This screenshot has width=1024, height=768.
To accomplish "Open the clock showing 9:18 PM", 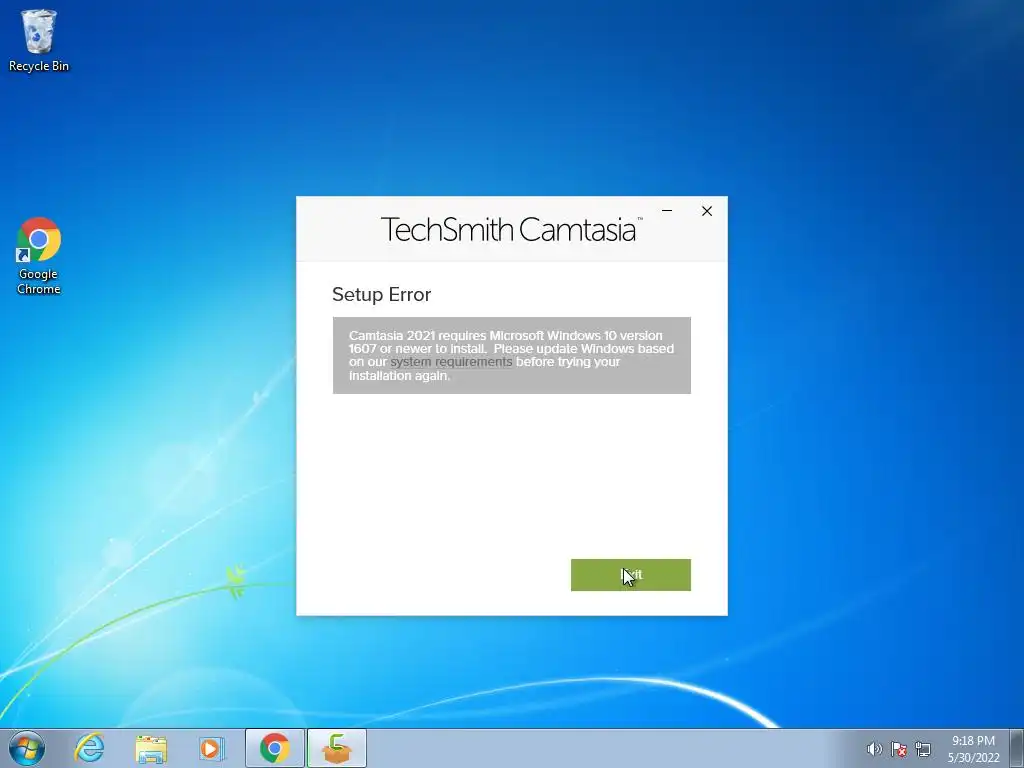I will tap(973, 749).
